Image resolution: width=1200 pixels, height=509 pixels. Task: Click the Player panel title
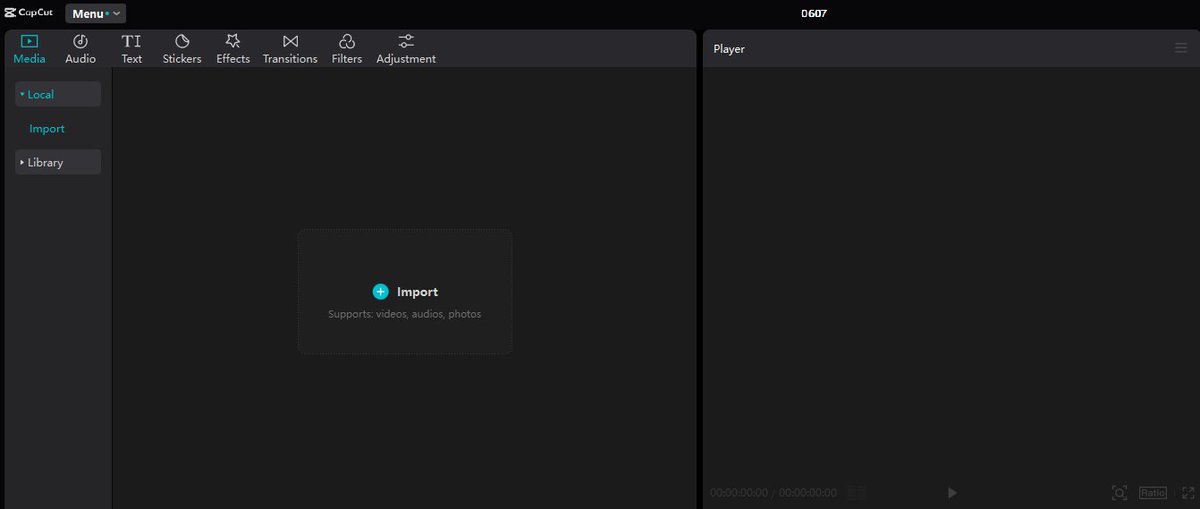tap(729, 49)
